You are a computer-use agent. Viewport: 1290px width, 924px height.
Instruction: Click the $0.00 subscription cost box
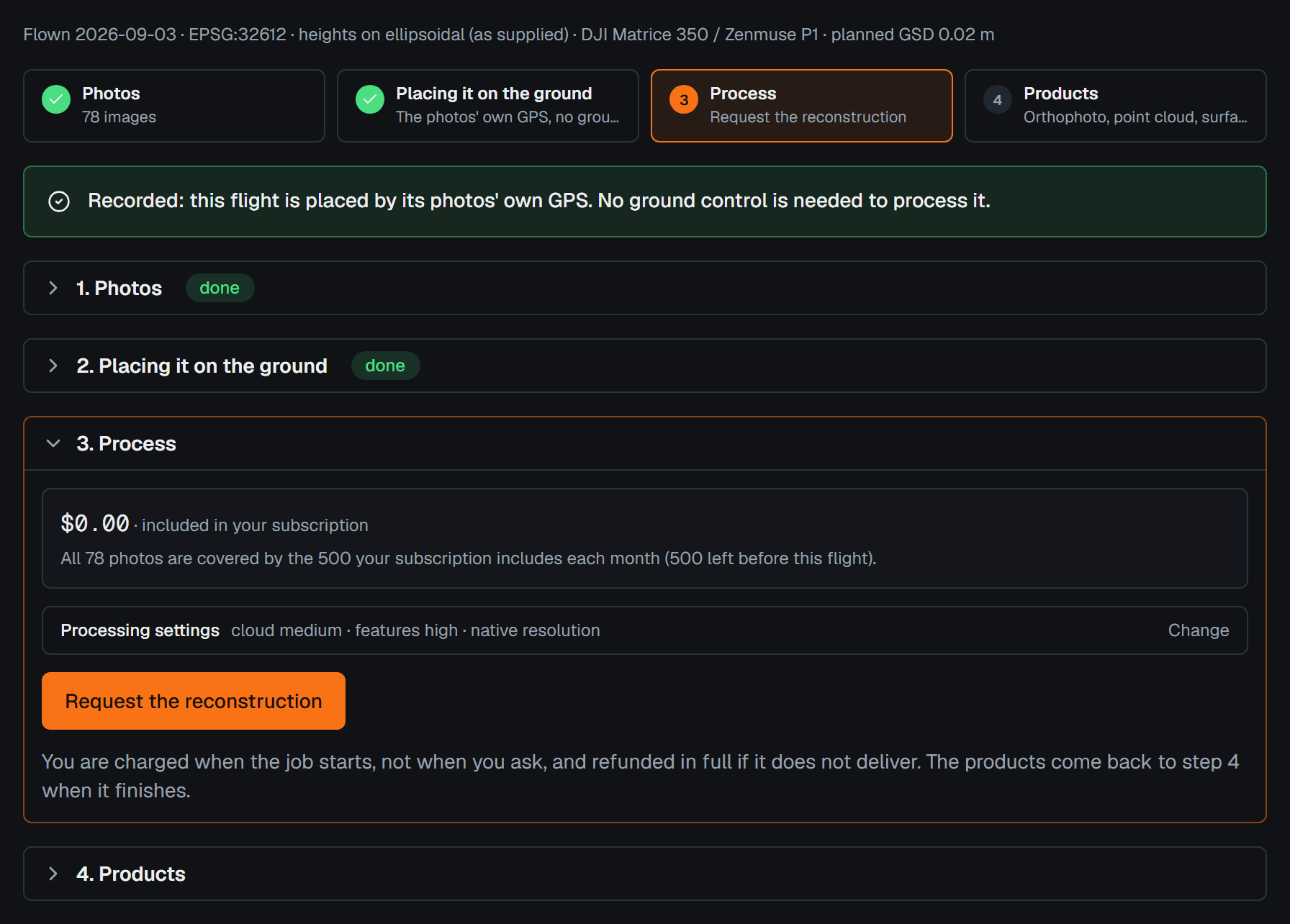645,538
